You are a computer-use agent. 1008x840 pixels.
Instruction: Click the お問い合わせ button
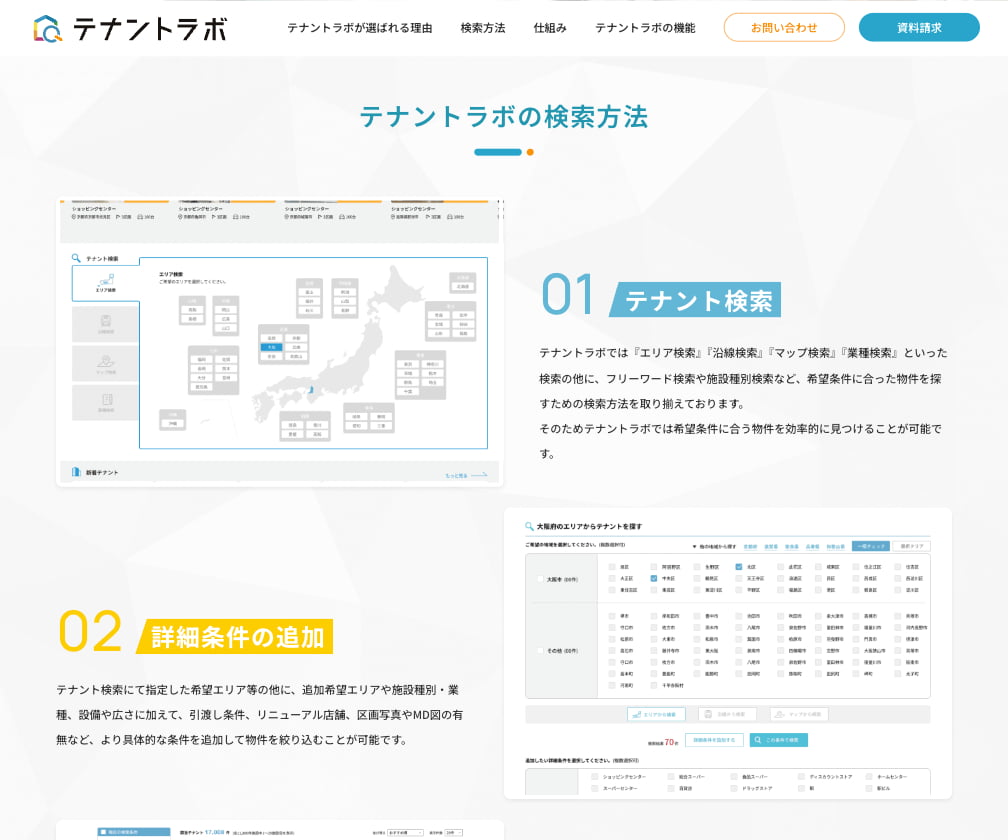click(783, 28)
